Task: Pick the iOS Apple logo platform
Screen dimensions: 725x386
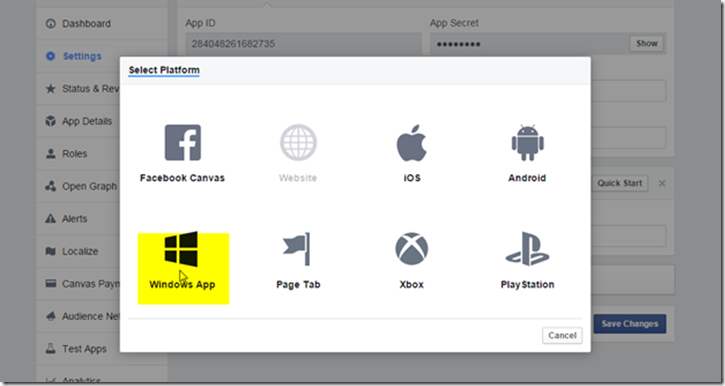Action: [412, 143]
